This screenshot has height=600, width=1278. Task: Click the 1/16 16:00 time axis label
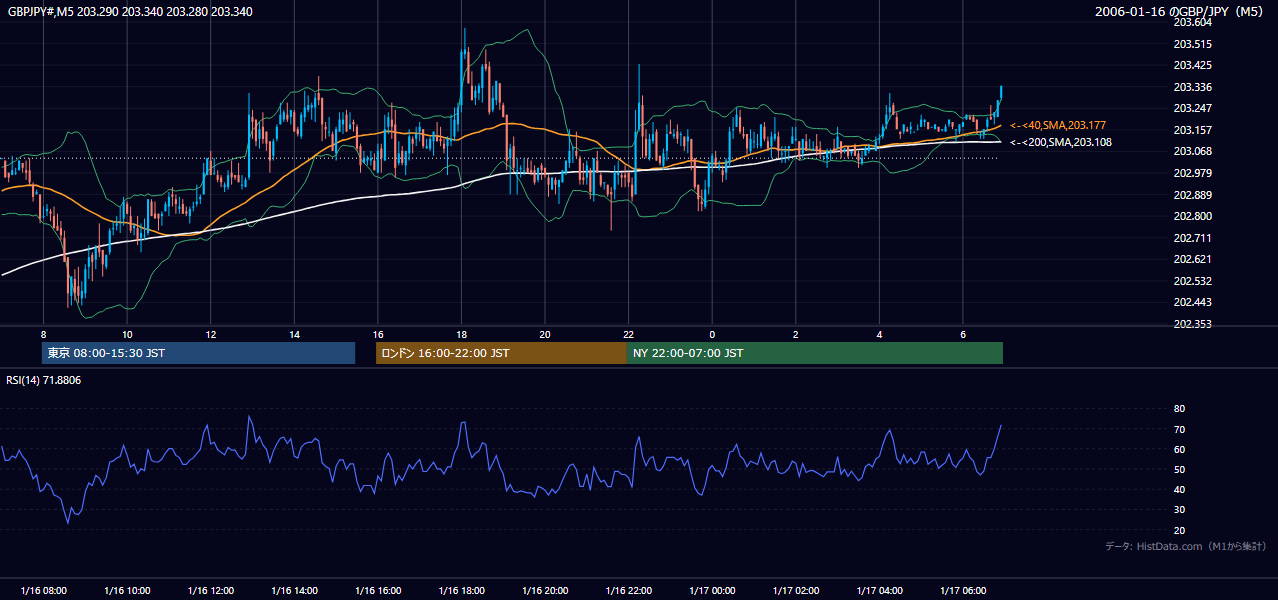coord(377,591)
